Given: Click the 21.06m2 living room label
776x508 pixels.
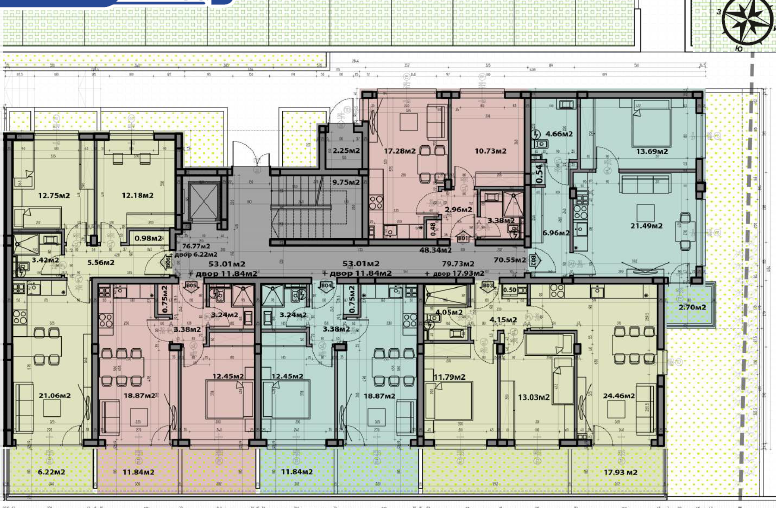Looking at the screenshot, I should coord(52,396).
